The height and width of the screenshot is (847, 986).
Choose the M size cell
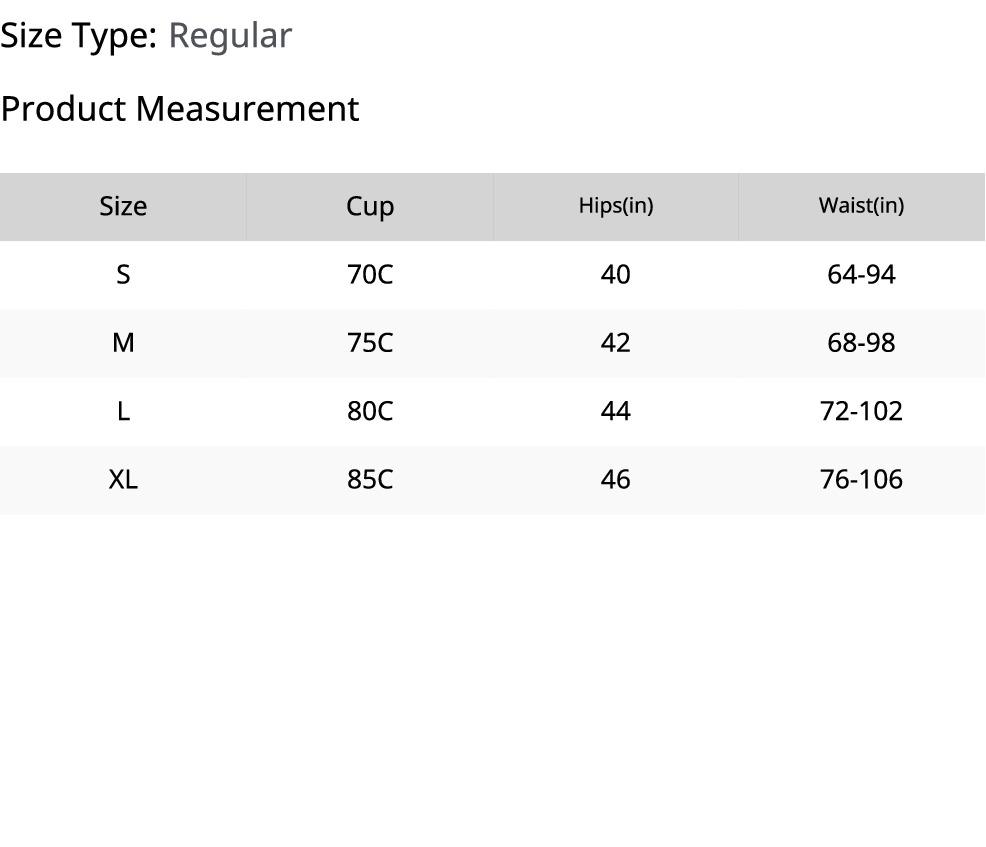(123, 343)
